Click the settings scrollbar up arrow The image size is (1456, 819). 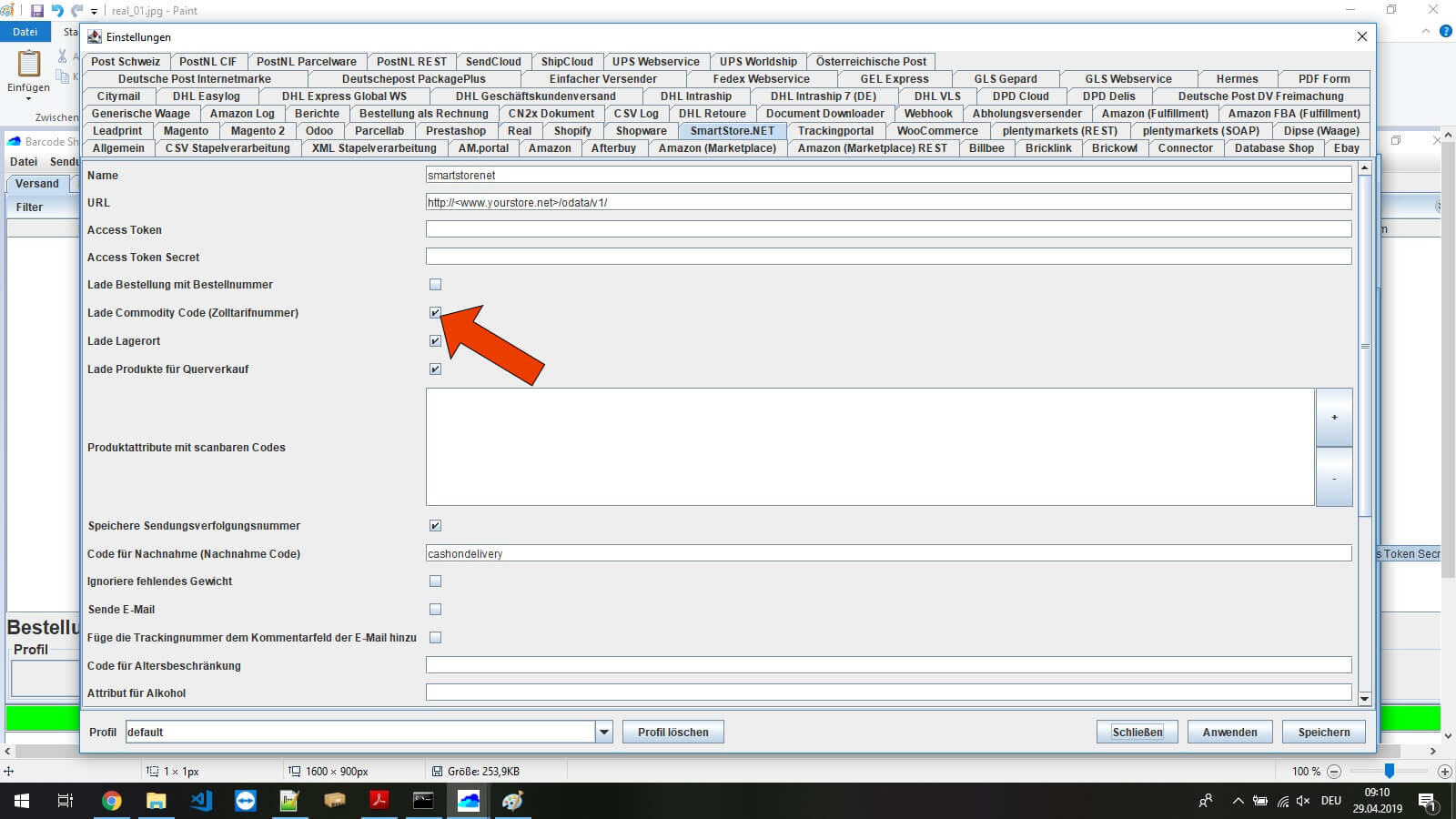pyautogui.click(x=1364, y=168)
